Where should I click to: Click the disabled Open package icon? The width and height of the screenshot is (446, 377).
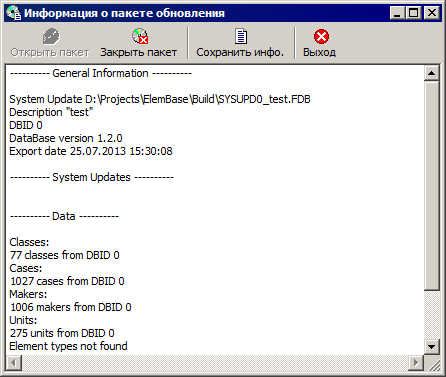click(x=51, y=37)
